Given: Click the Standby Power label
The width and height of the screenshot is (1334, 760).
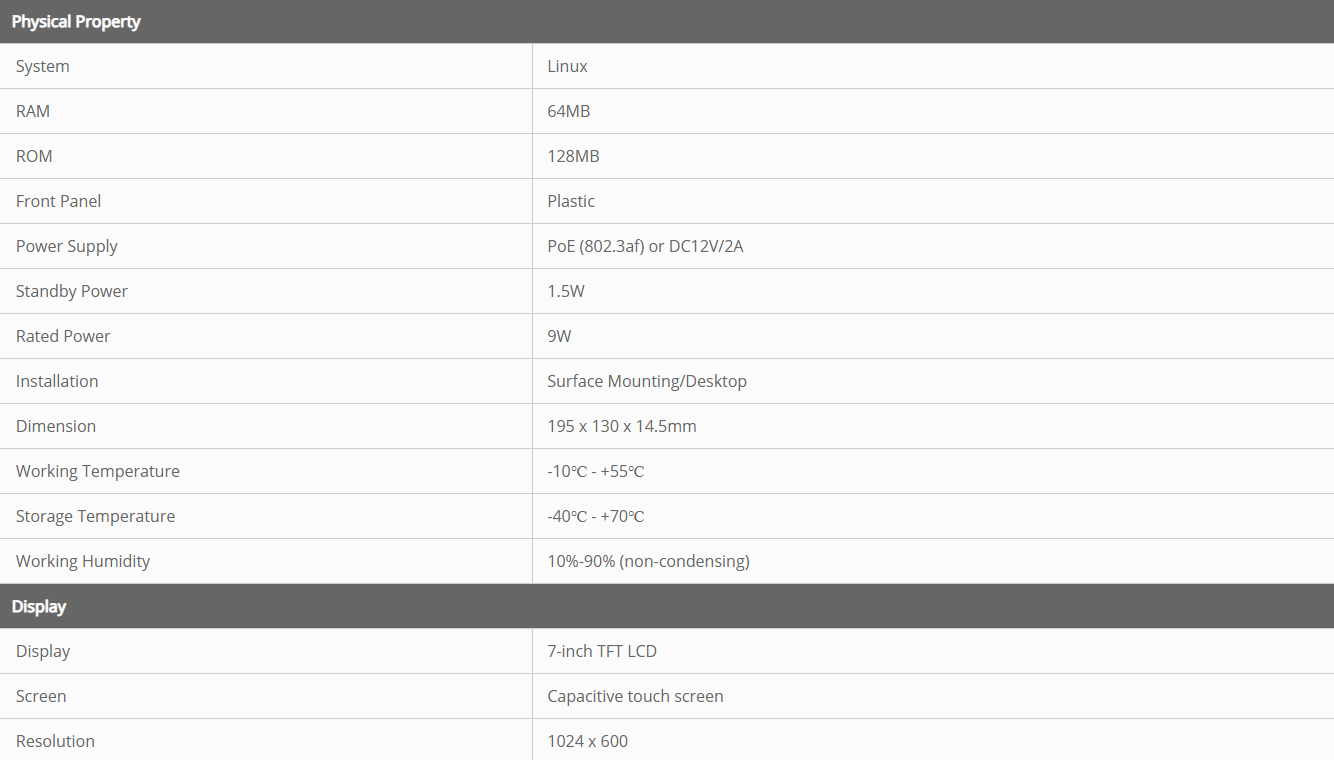Looking at the screenshot, I should (x=72, y=291).
